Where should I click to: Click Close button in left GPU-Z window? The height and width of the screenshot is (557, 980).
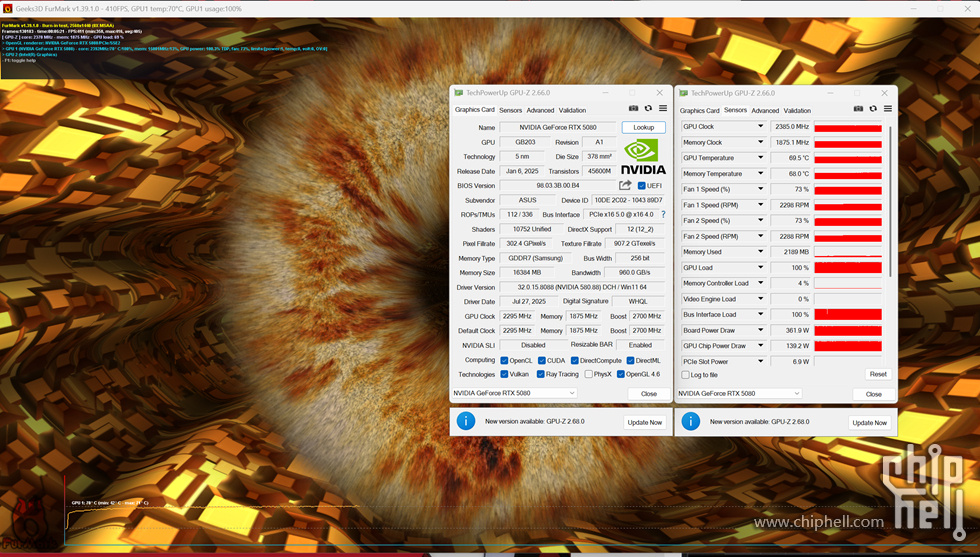point(649,394)
